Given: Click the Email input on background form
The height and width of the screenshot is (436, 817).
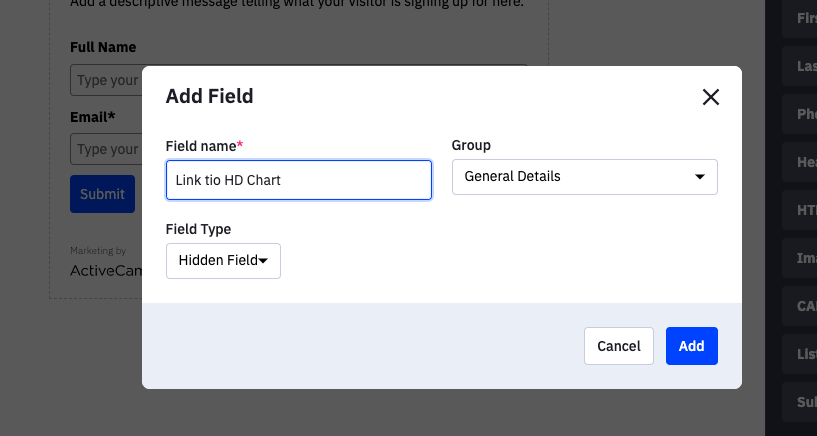Looking at the screenshot, I should (x=106, y=149).
